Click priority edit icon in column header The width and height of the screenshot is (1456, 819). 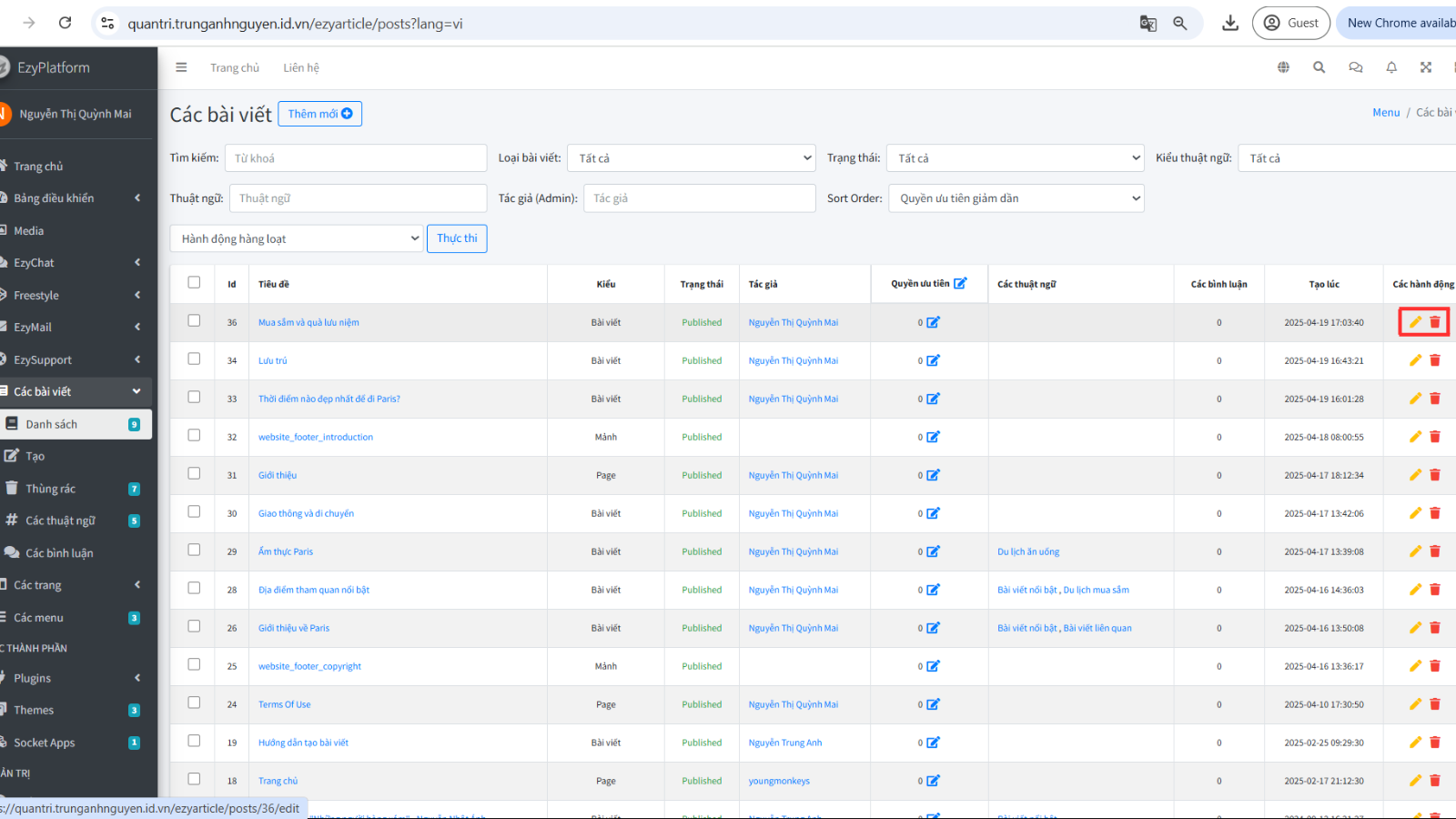[x=960, y=283]
